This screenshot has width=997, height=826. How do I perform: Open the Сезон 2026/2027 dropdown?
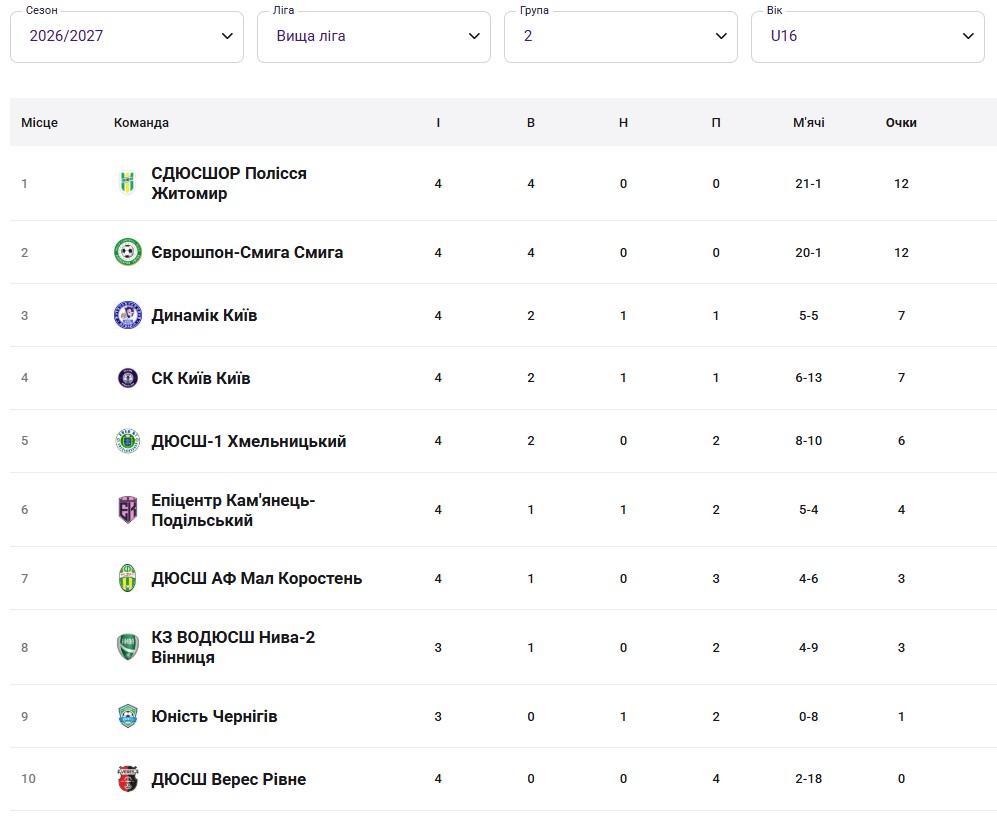pos(127,36)
